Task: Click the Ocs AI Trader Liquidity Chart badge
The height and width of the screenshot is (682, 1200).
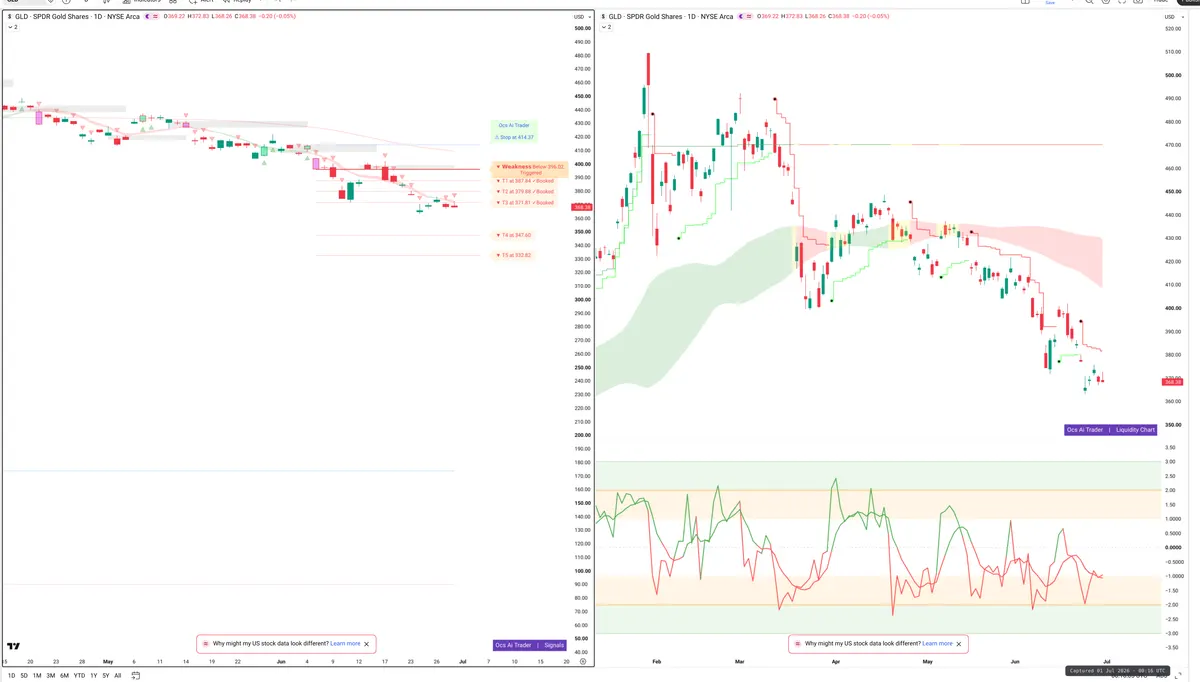Action: point(1111,430)
